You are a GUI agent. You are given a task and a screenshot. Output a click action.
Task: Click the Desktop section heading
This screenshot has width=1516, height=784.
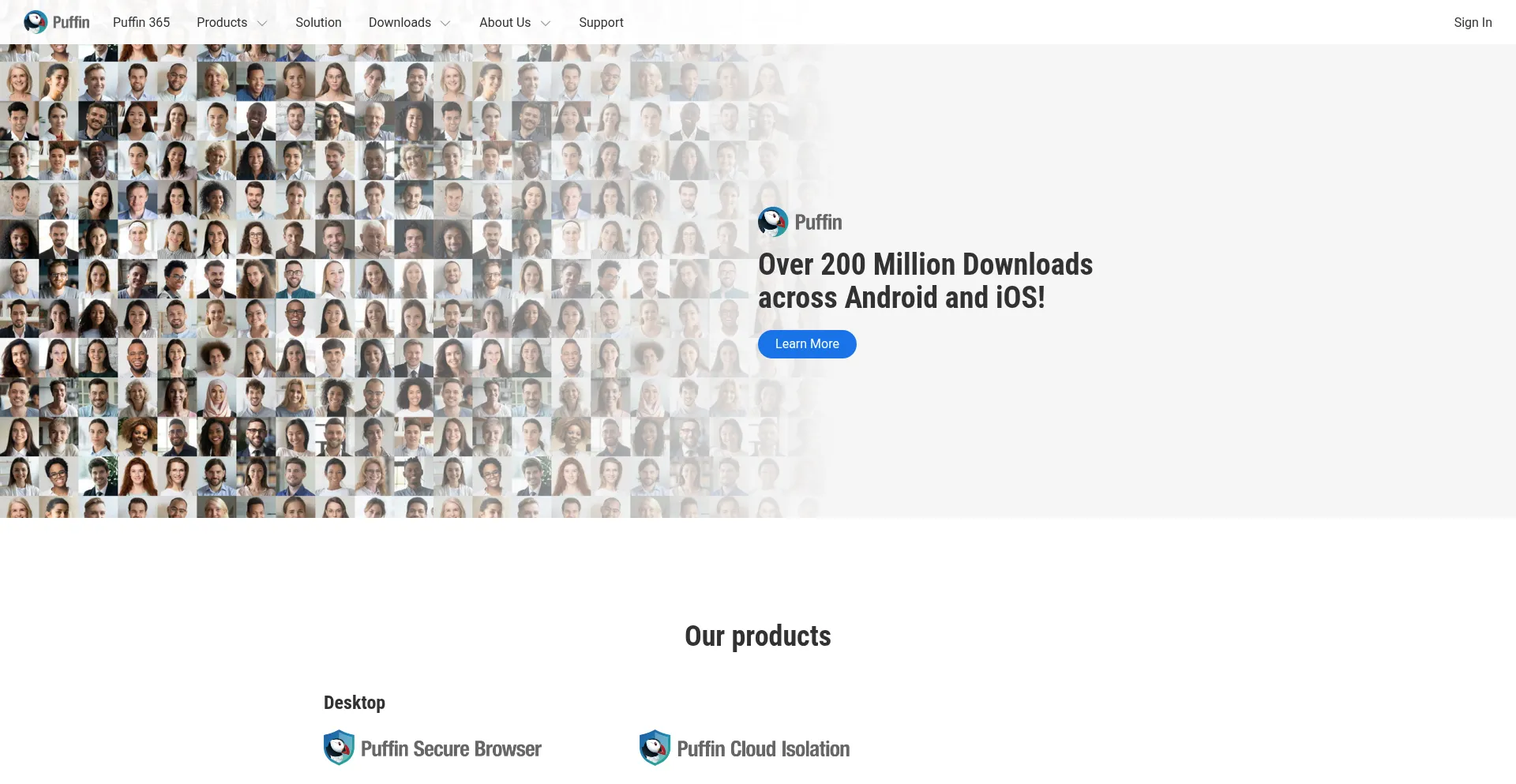(x=354, y=702)
